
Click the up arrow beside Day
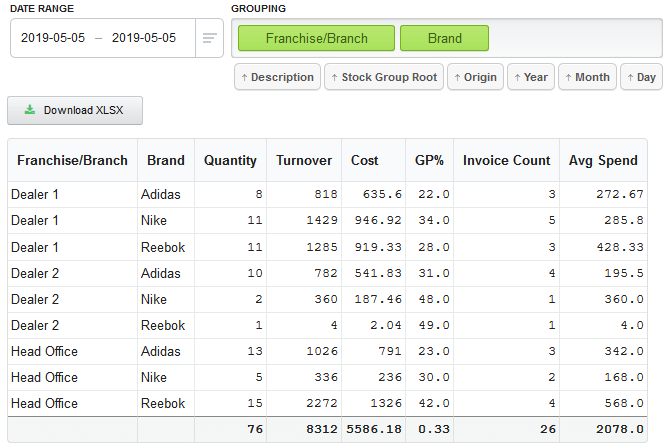(x=630, y=77)
